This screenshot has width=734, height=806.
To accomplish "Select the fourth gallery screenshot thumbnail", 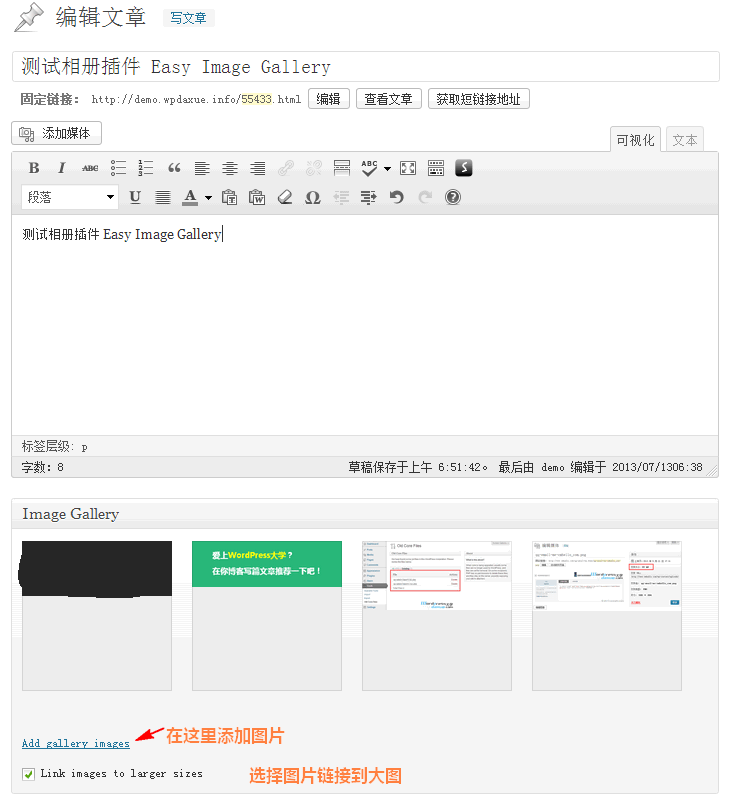I will coord(607,615).
